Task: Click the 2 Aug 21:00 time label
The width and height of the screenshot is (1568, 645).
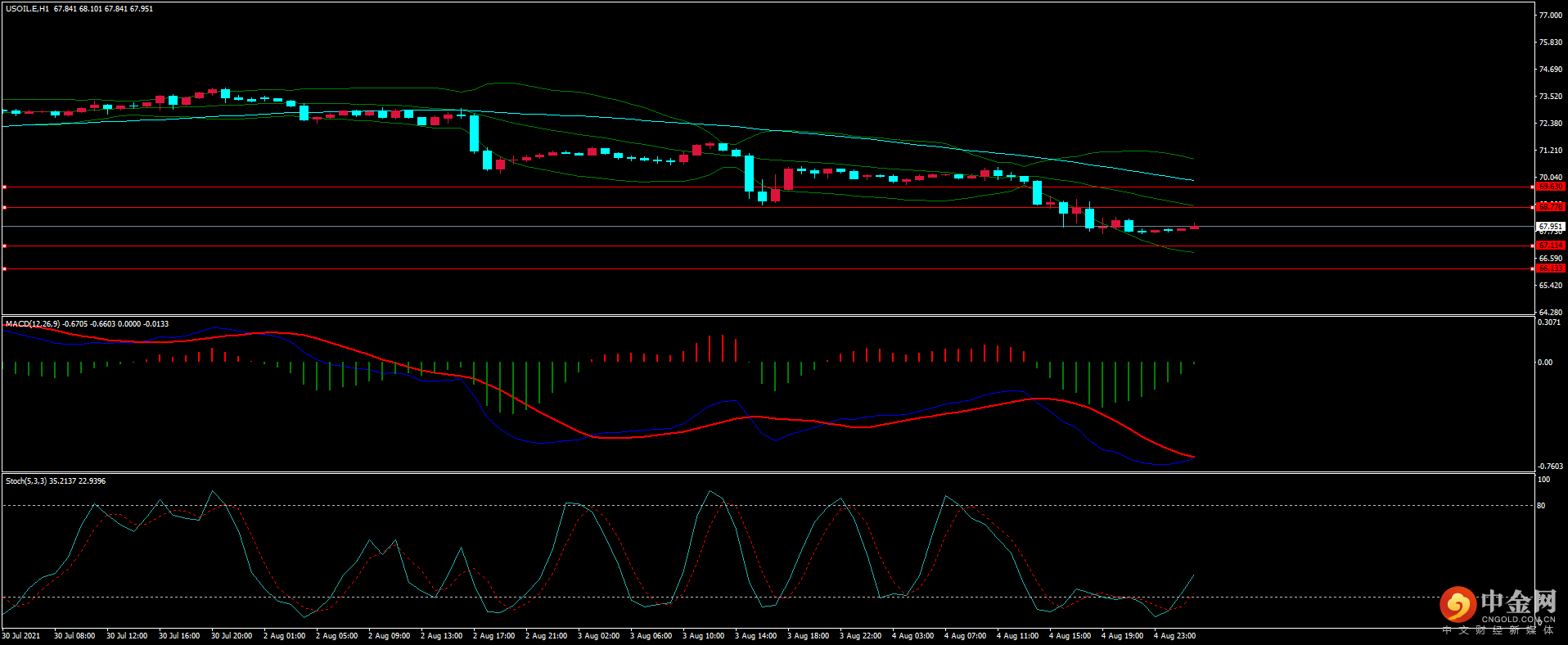Action: click(x=546, y=636)
